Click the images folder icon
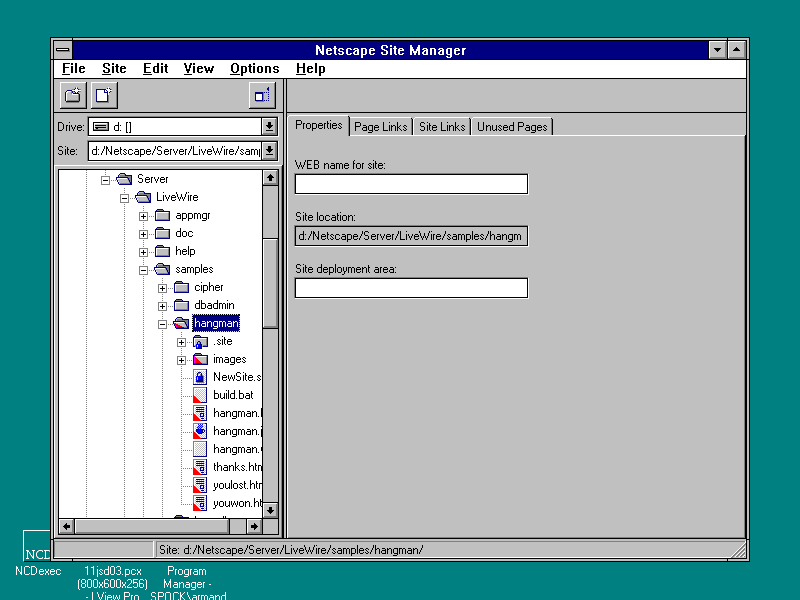 click(200, 359)
